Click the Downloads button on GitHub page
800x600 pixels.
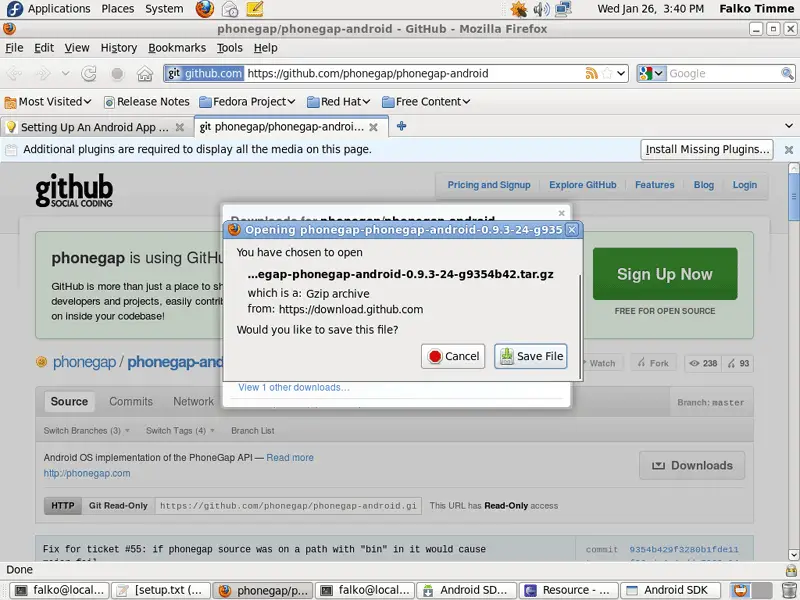(692, 465)
